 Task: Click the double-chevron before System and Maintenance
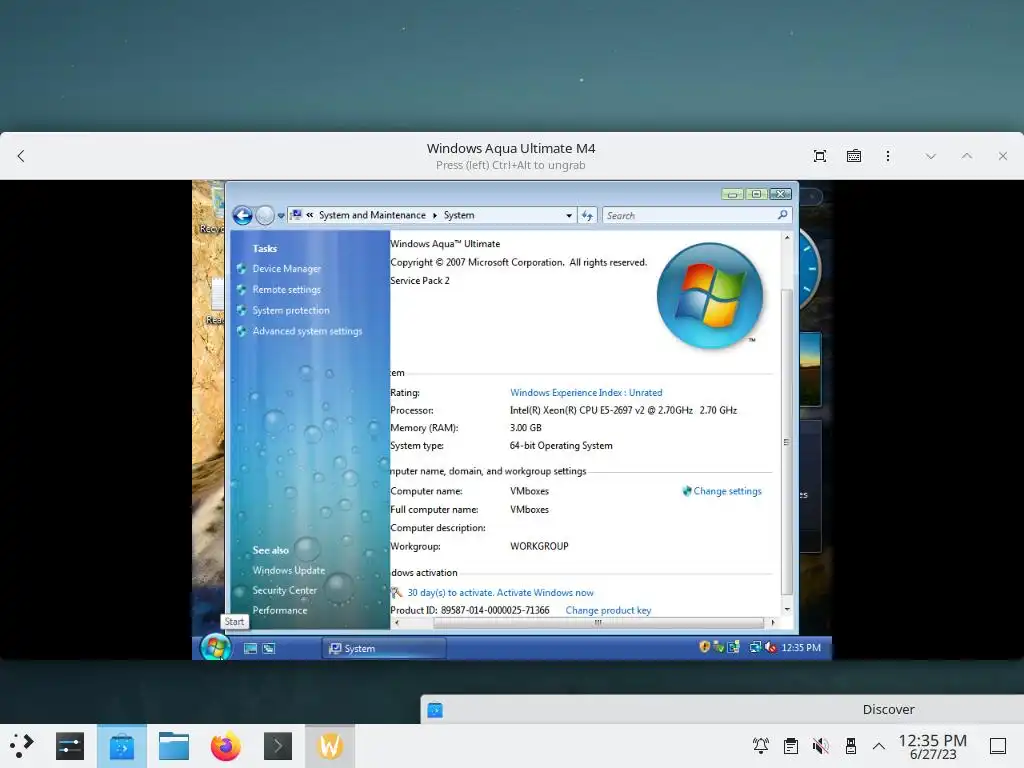coord(310,215)
